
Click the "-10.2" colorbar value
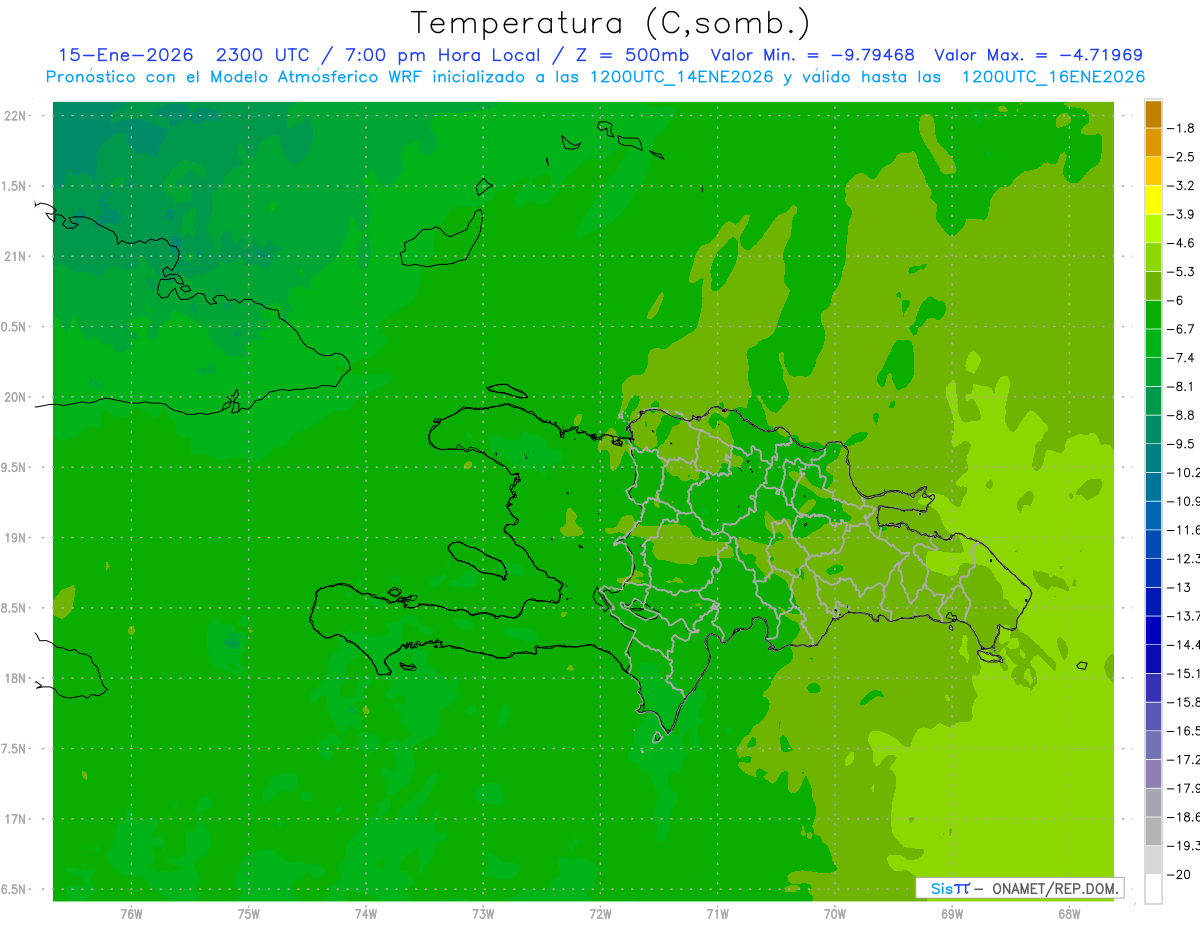[x=1184, y=472]
